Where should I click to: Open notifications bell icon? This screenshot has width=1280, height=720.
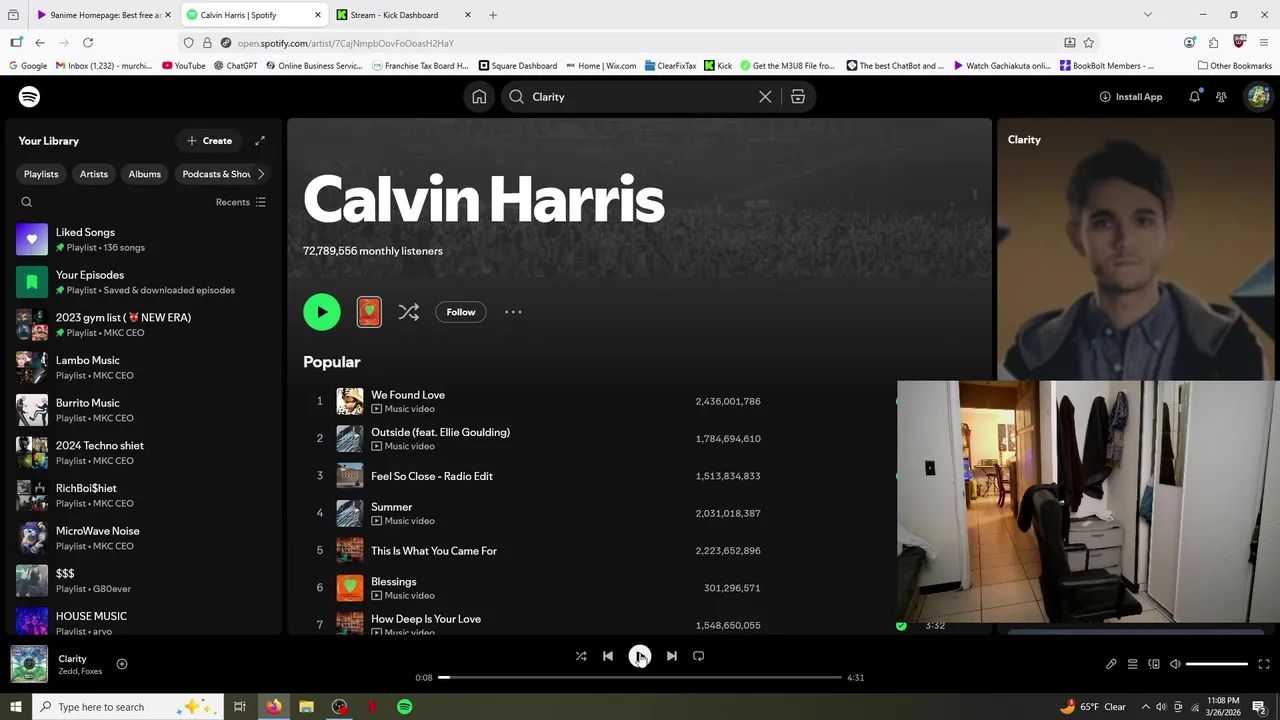tap(1194, 97)
